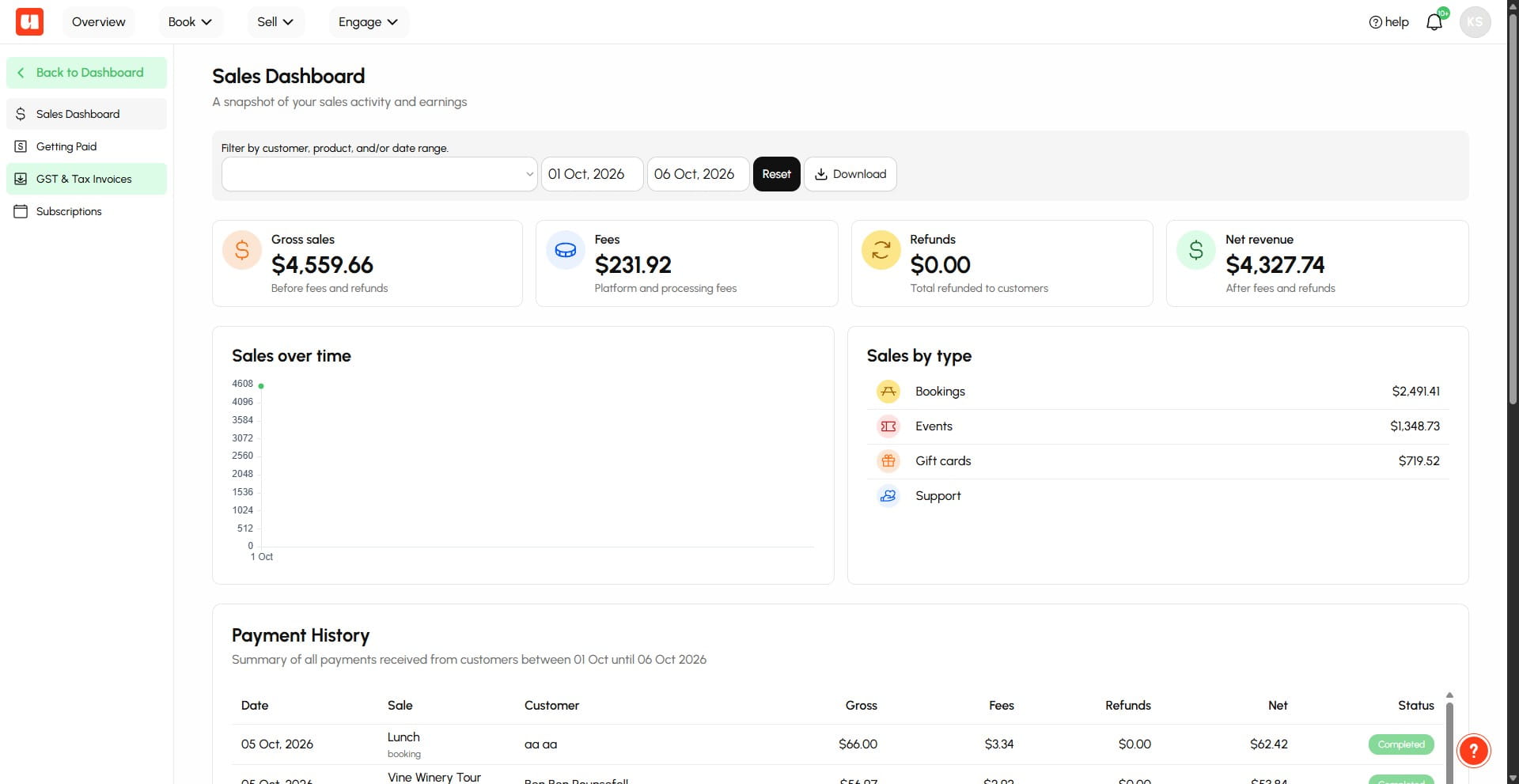Click the Reset filter button

point(776,174)
